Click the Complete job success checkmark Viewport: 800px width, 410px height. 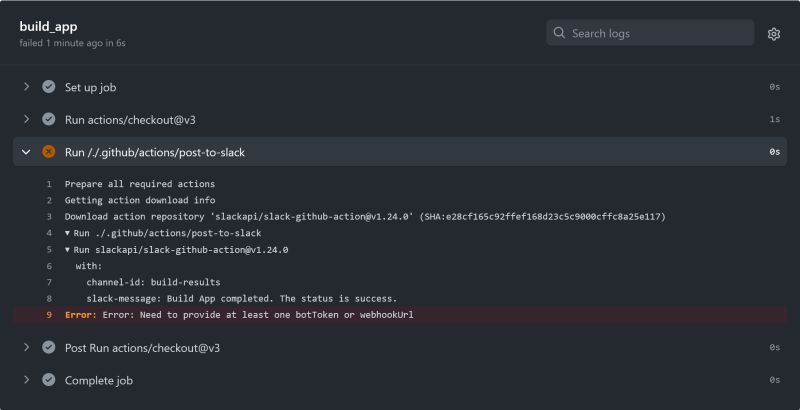click(x=48, y=380)
